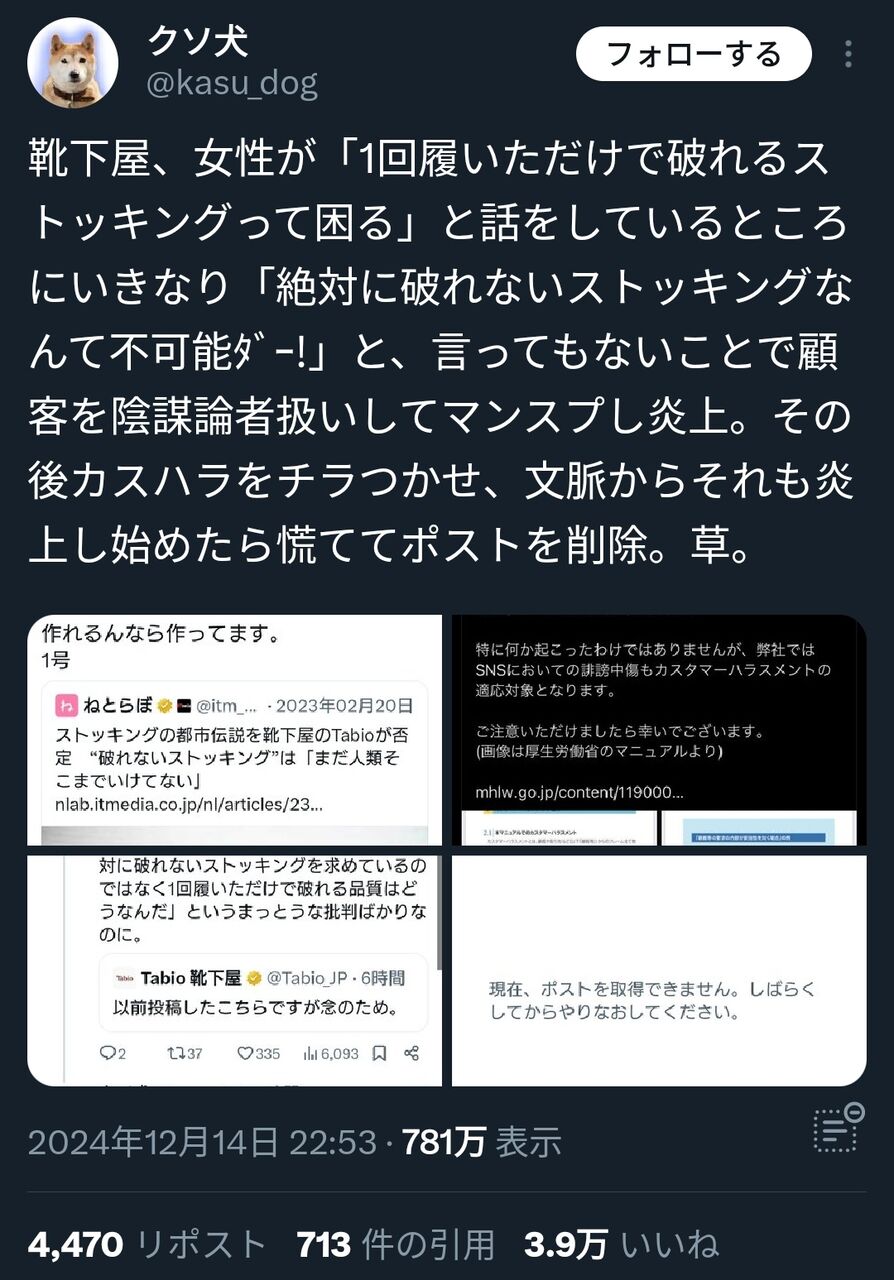Screen dimensions: 894x1280
Task: Open the top-right customer harassment notice image
Action: (x=659, y=730)
